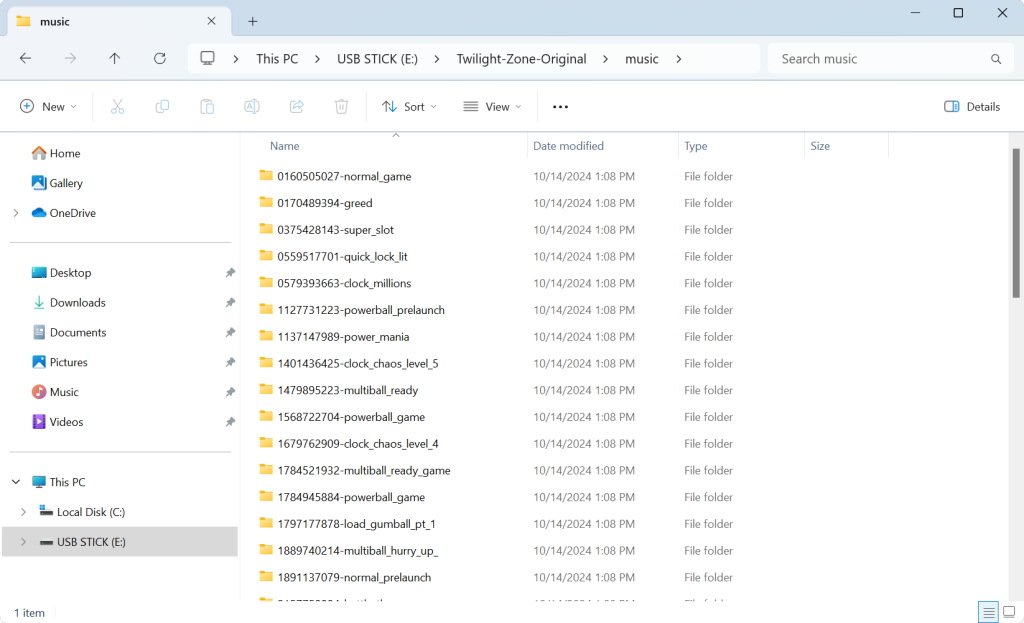Unpin Videos using its pin icon
The width and height of the screenshot is (1024, 623).
point(230,422)
